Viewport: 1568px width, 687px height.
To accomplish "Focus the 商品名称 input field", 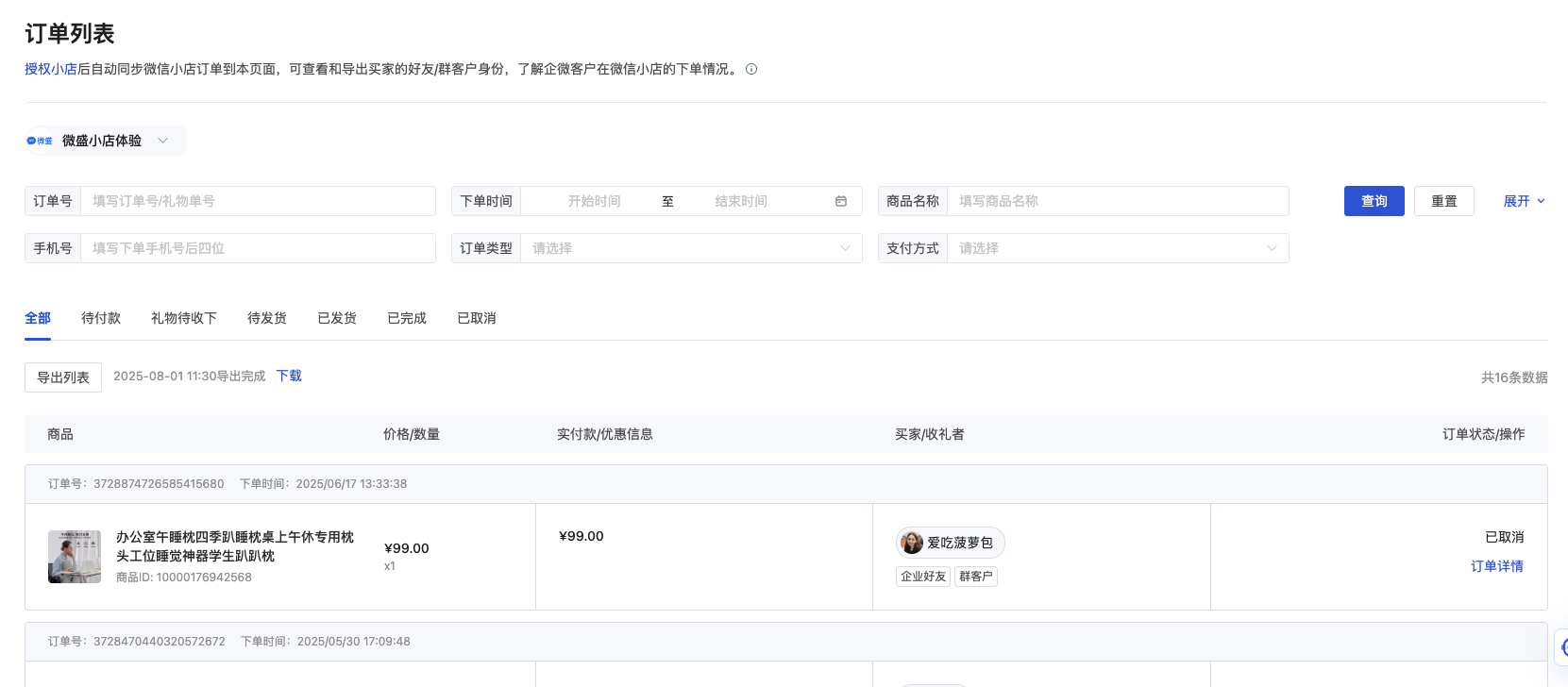I will point(1118,201).
